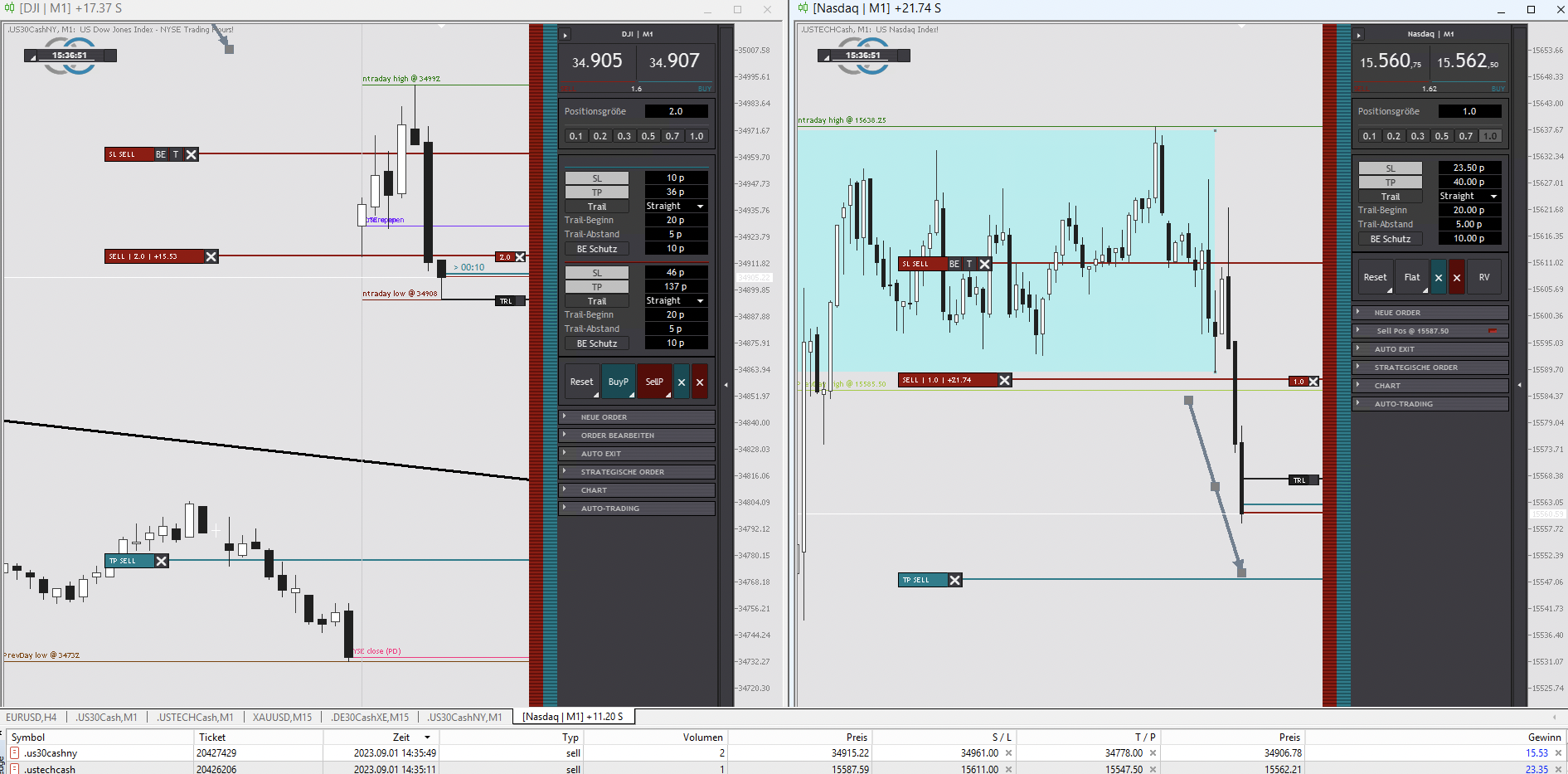1568x774 pixels.
Task: Toggle the TP button in Nasdaq panel
Action: (x=1391, y=183)
